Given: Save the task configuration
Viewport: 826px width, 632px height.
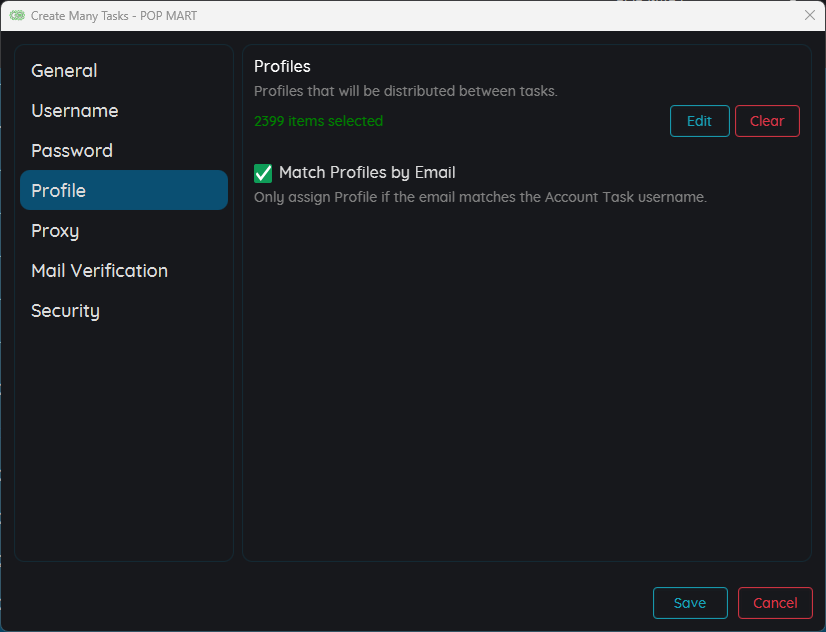Looking at the screenshot, I should (x=690, y=603).
